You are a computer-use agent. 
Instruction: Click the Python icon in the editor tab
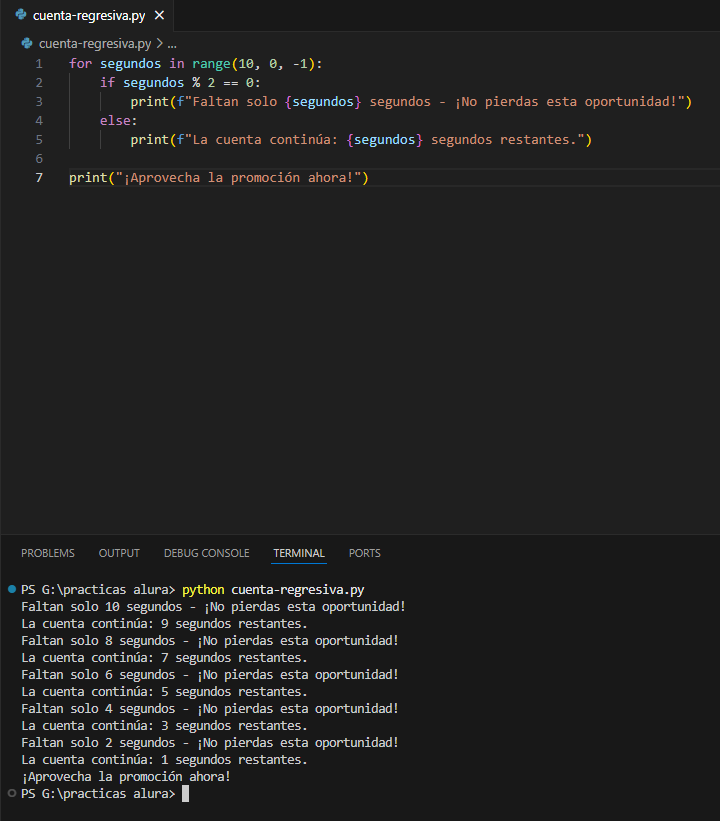(x=21, y=15)
